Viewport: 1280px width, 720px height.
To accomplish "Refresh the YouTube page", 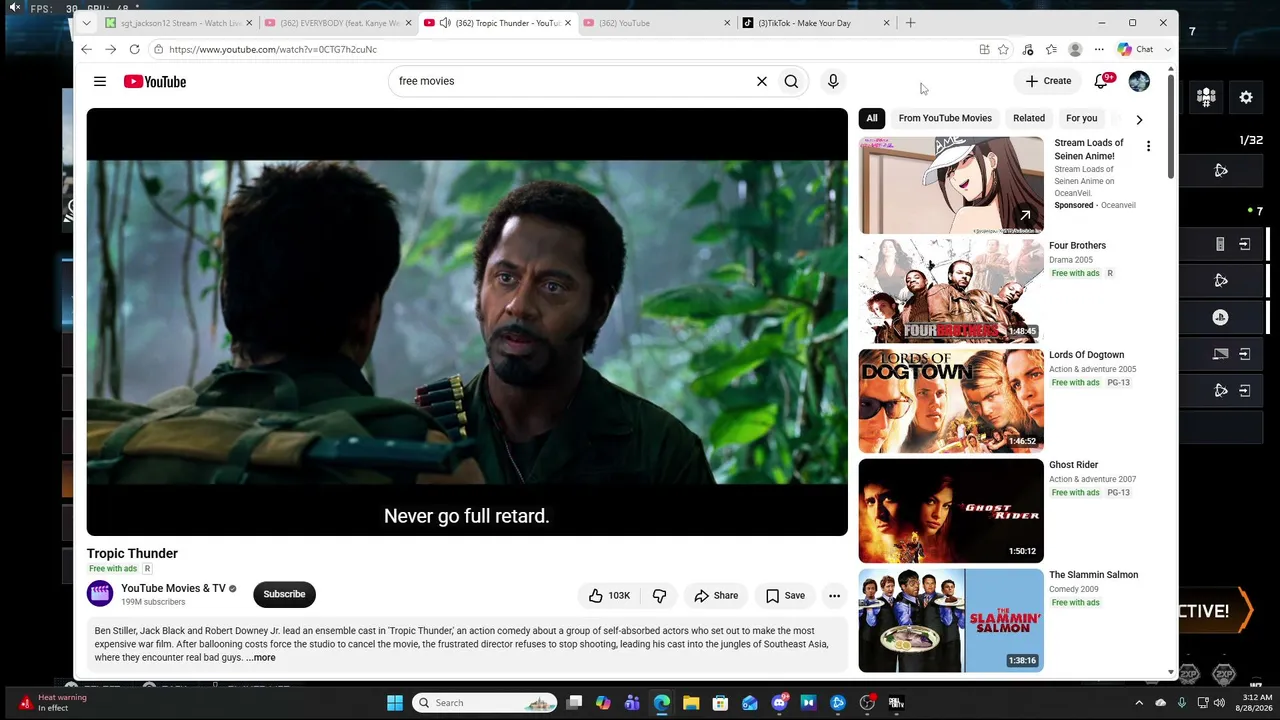I will (134, 49).
